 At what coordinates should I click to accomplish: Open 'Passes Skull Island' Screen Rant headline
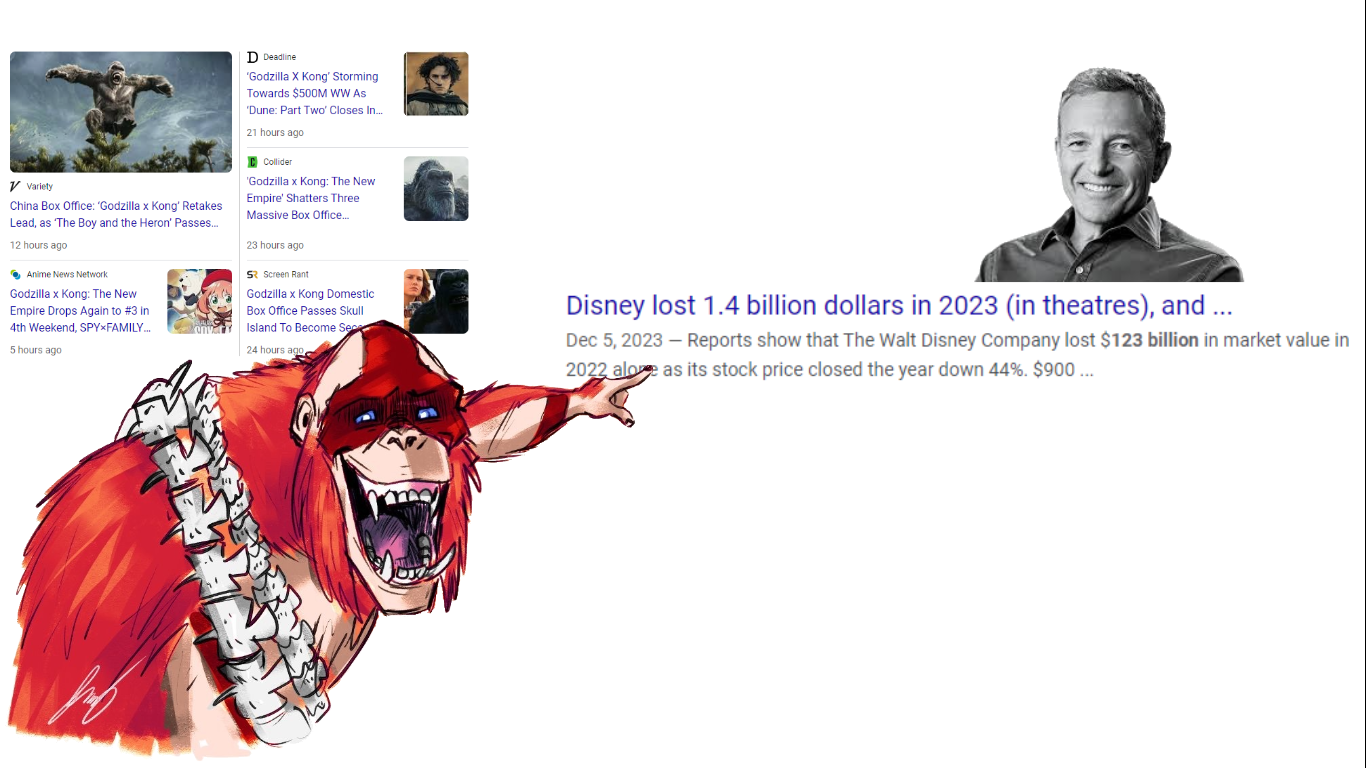[311, 310]
